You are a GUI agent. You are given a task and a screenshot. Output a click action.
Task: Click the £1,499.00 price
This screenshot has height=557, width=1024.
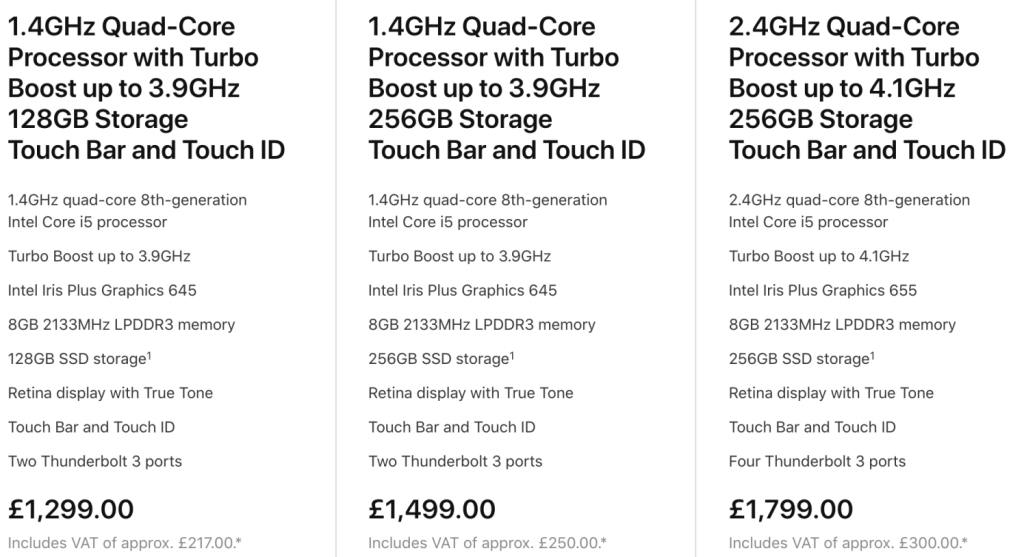point(432,508)
